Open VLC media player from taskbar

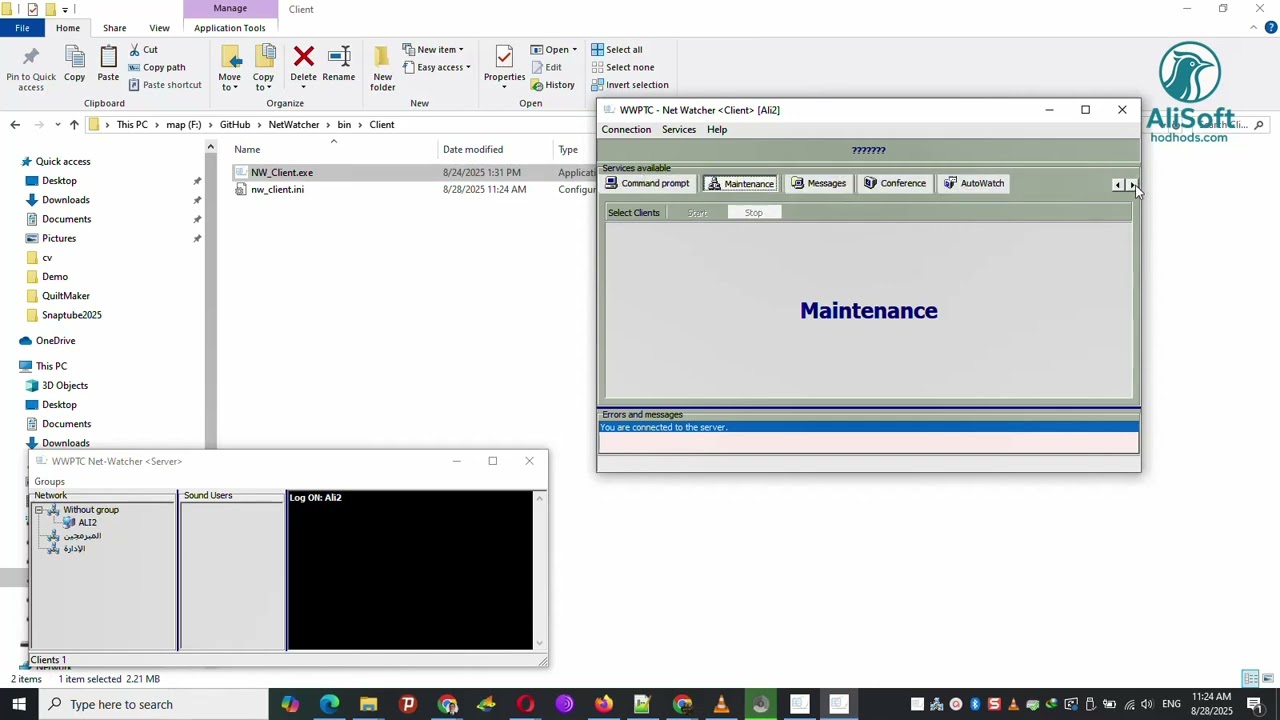[721, 704]
